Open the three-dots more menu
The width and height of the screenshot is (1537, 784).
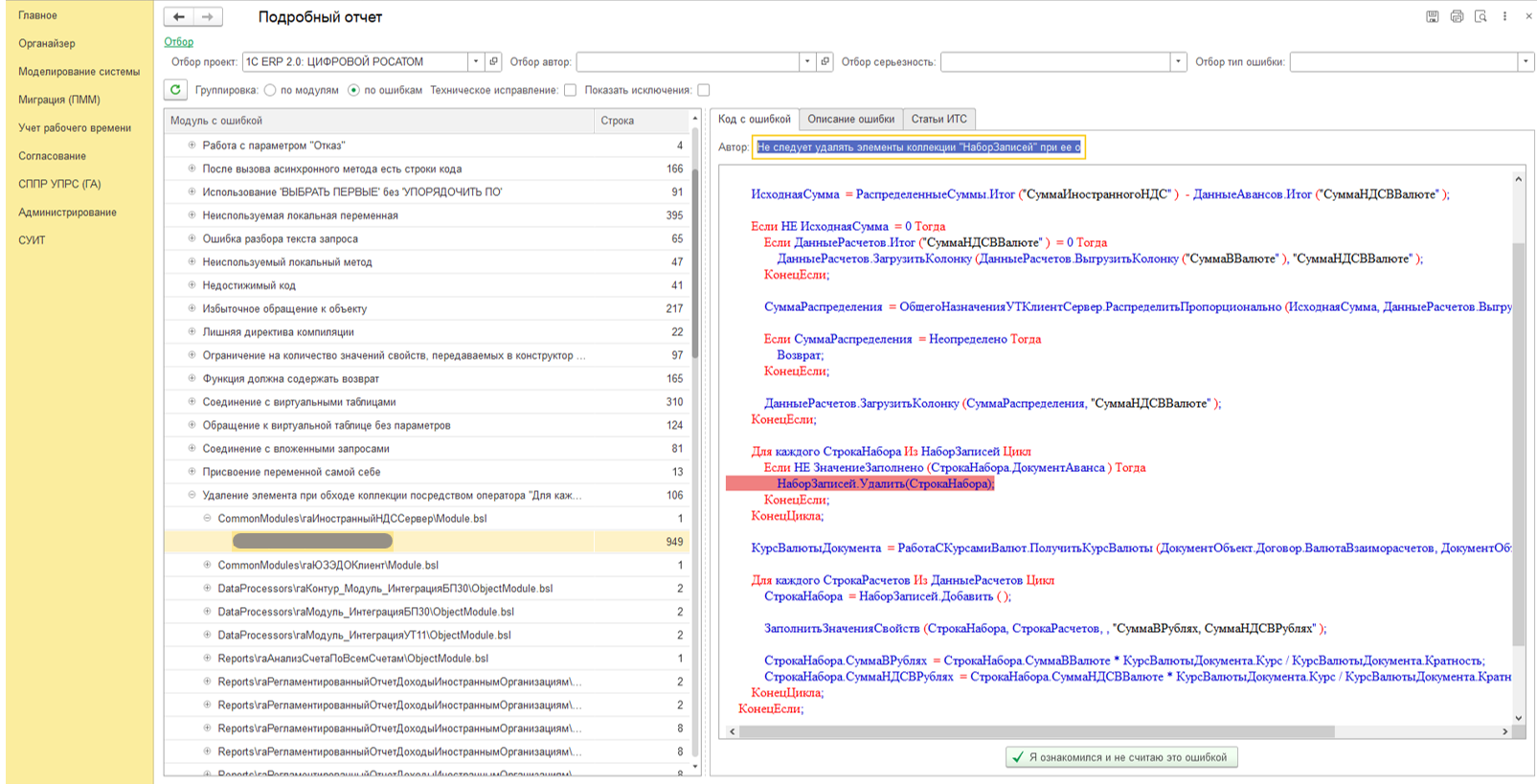click(1504, 16)
